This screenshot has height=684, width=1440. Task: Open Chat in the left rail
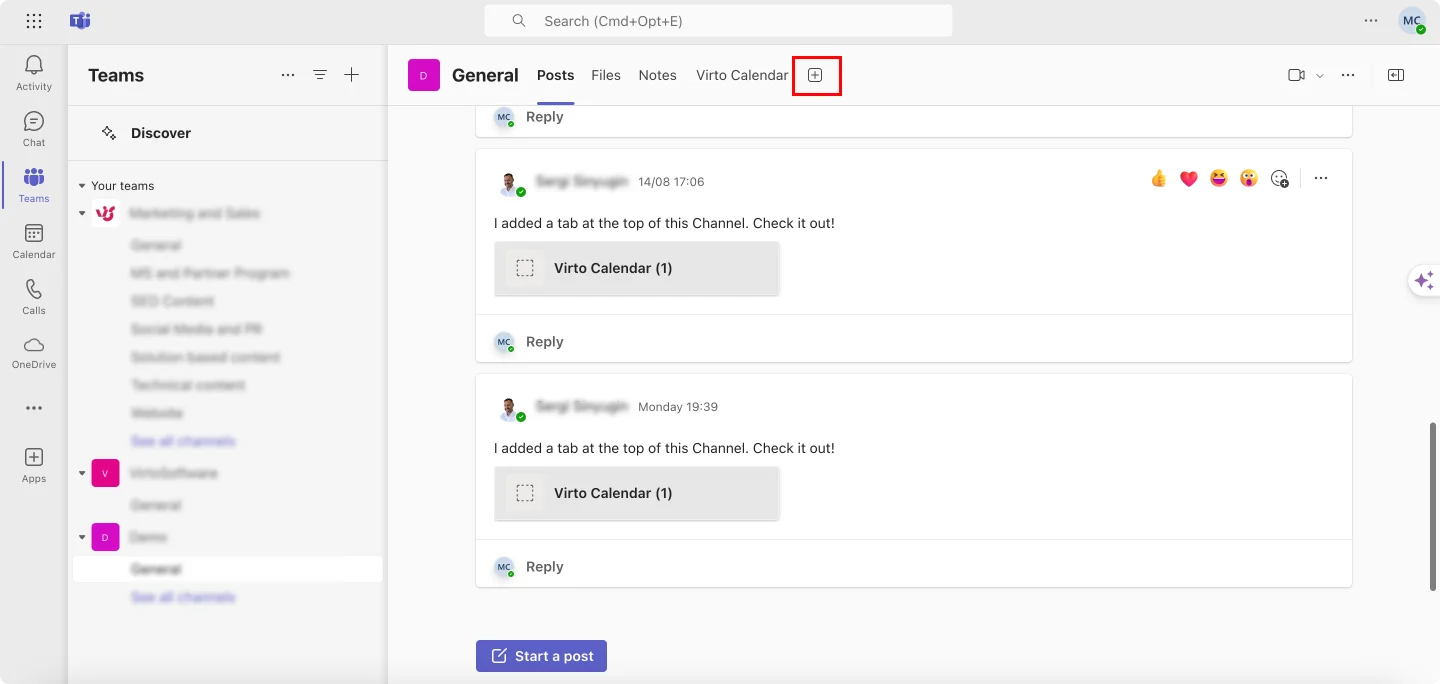pos(34,129)
